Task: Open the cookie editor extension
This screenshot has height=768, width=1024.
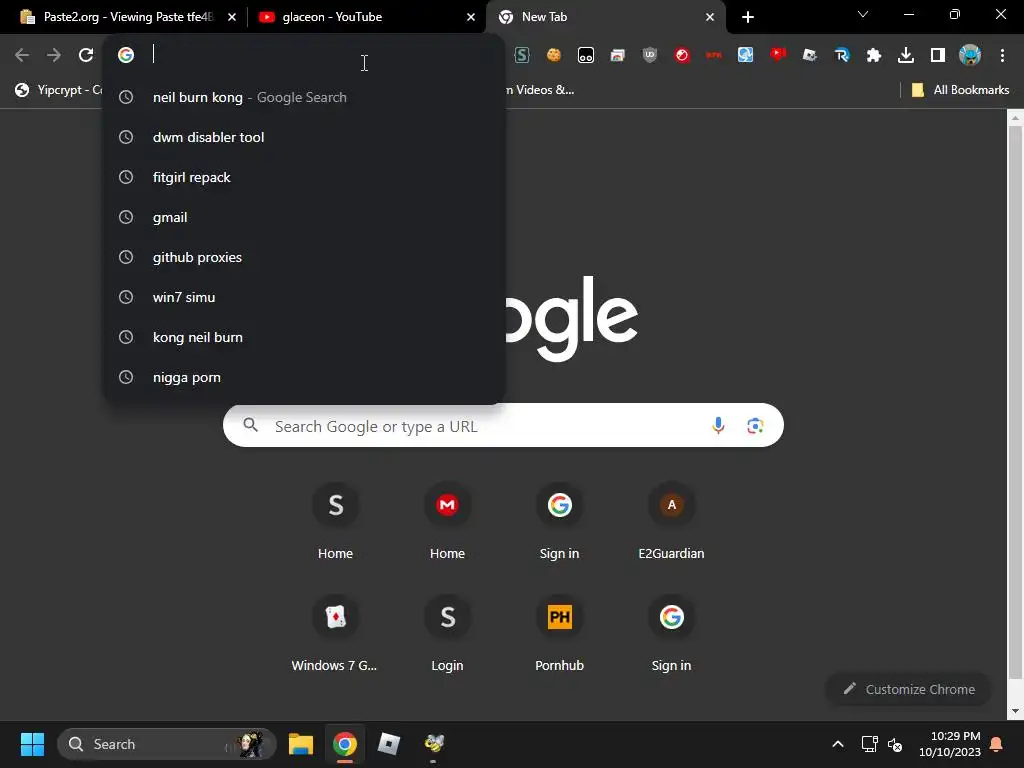Action: click(554, 55)
